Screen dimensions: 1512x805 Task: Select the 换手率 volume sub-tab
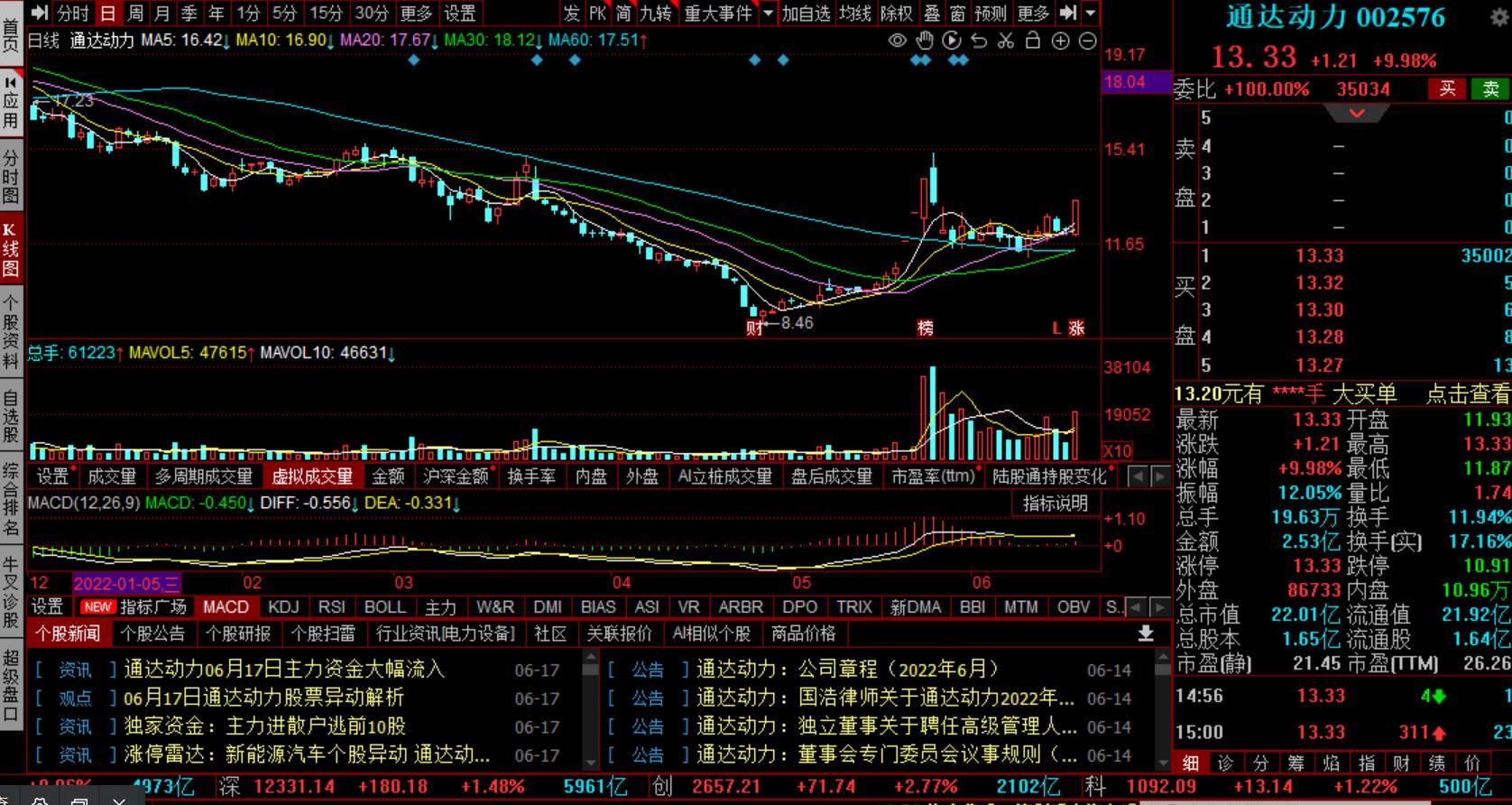coord(530,476)
